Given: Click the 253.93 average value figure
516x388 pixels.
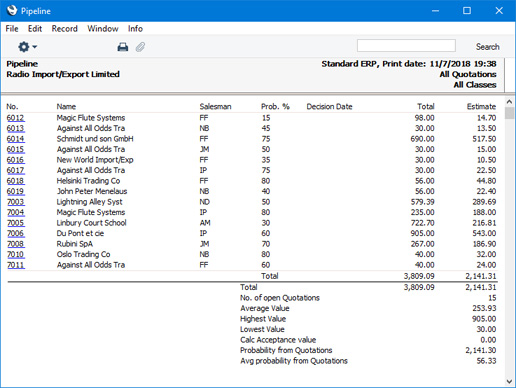Looking at the screenshot, I should point(484,308).
